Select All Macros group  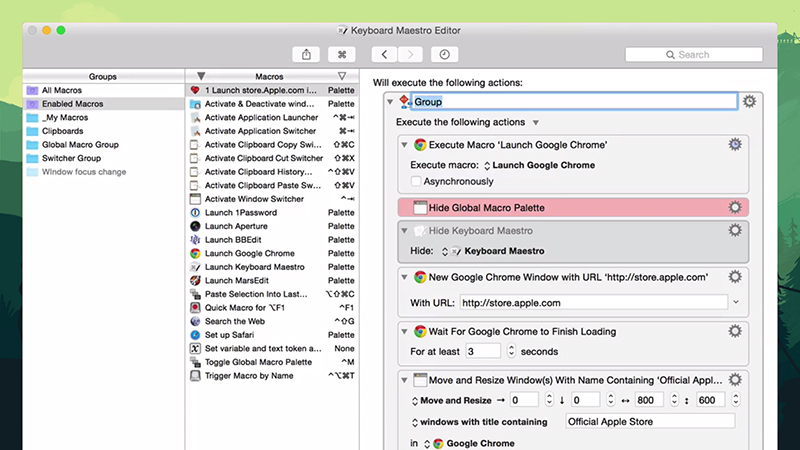click(x=104, y=90)
